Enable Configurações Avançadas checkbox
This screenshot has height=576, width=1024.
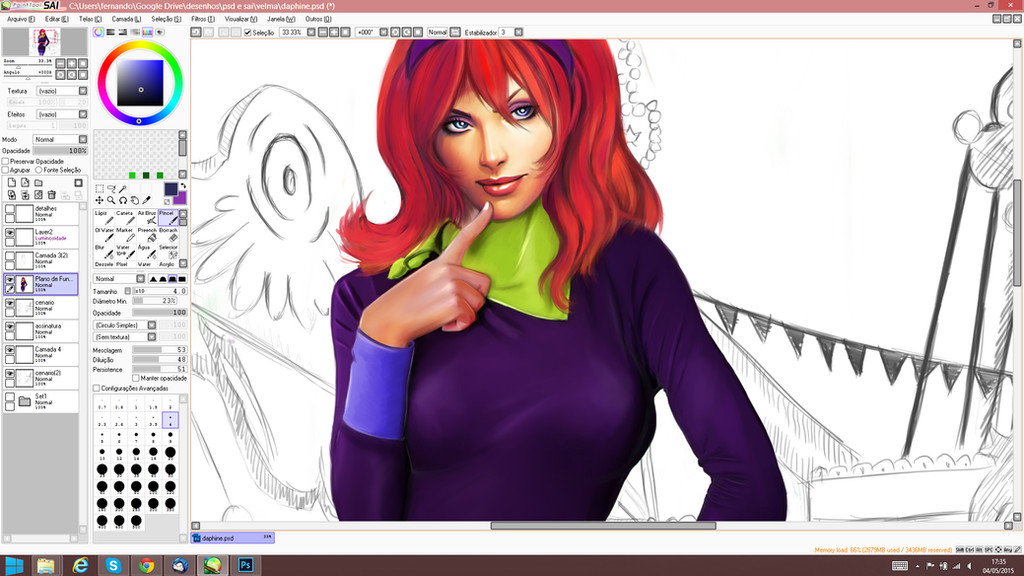pos(97,388)
